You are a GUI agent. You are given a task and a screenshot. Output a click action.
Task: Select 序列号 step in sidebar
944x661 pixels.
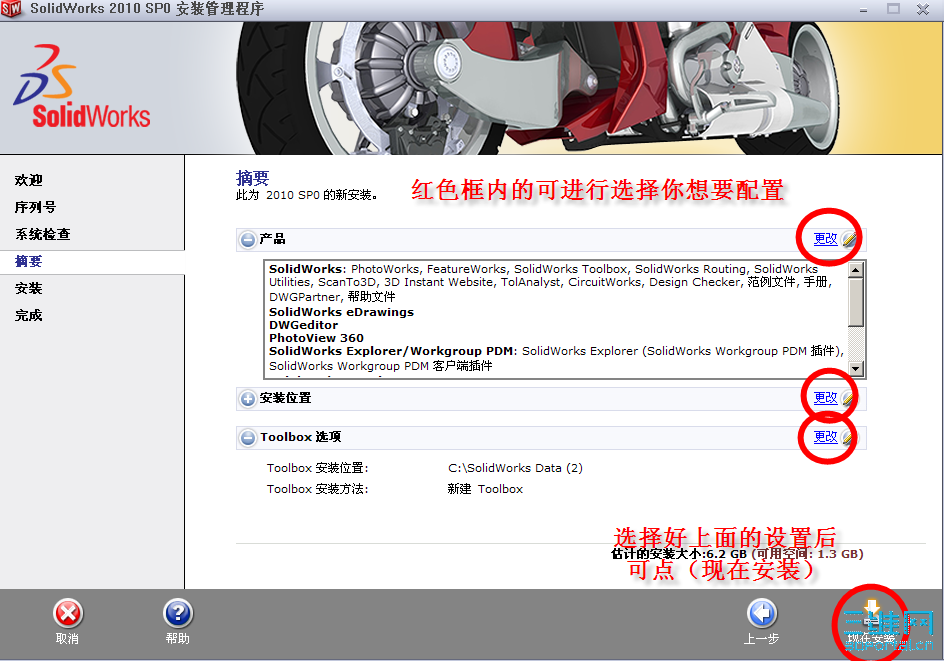coord(36,207)
